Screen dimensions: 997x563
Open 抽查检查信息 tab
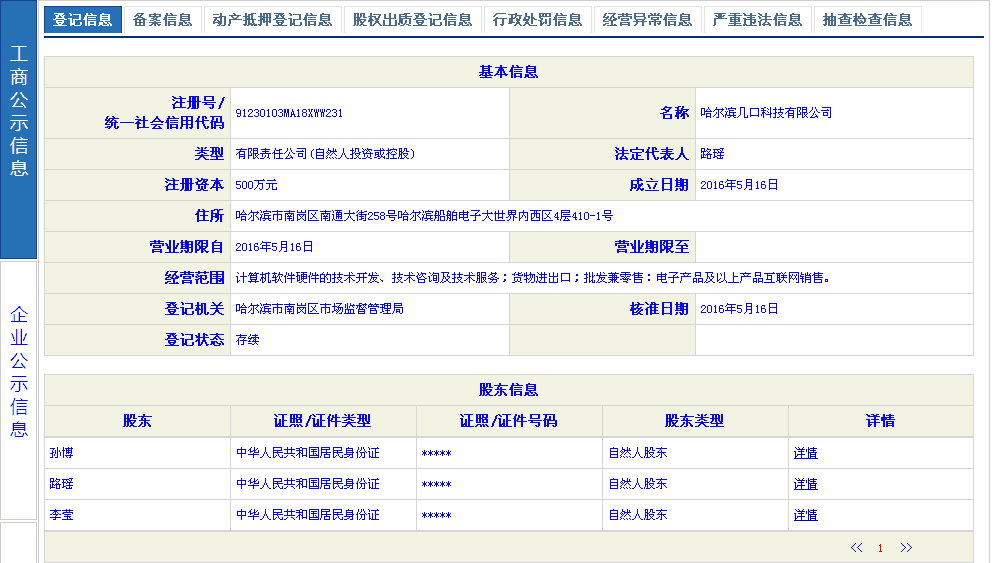pyautogui.click(x=867, y=20)
